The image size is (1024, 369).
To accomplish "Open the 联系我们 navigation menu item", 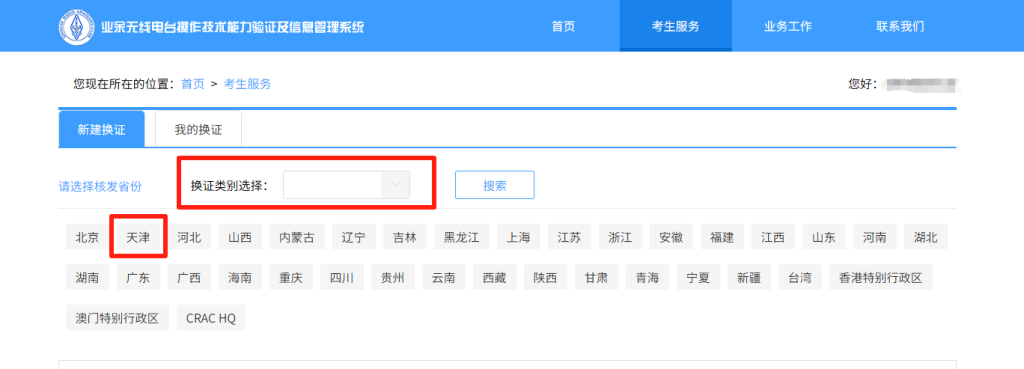I will tap(900, 26).
